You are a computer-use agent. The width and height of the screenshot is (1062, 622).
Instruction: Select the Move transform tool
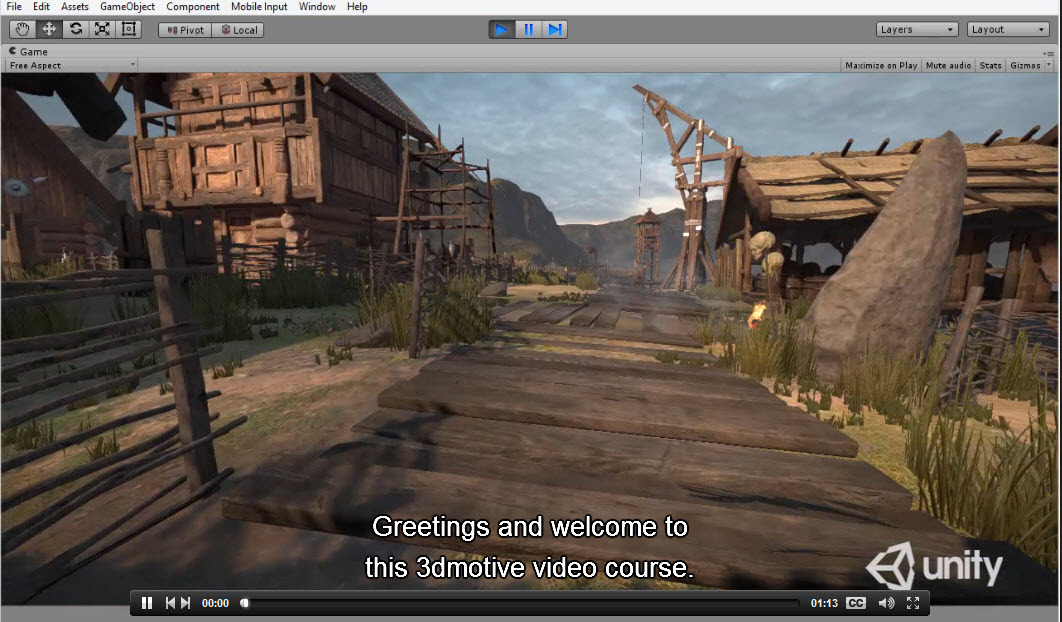[x=49, y=29]
